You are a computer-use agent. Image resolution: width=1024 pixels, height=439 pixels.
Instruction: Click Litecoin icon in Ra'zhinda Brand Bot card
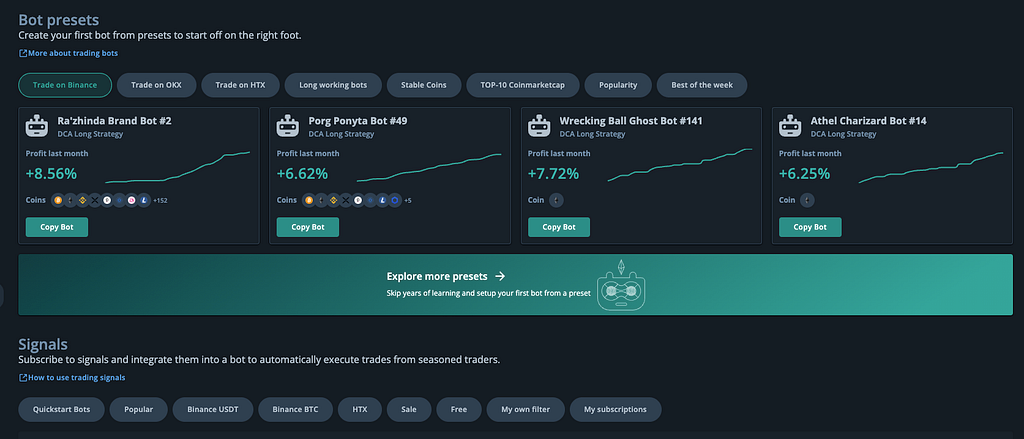coord(144,201)
